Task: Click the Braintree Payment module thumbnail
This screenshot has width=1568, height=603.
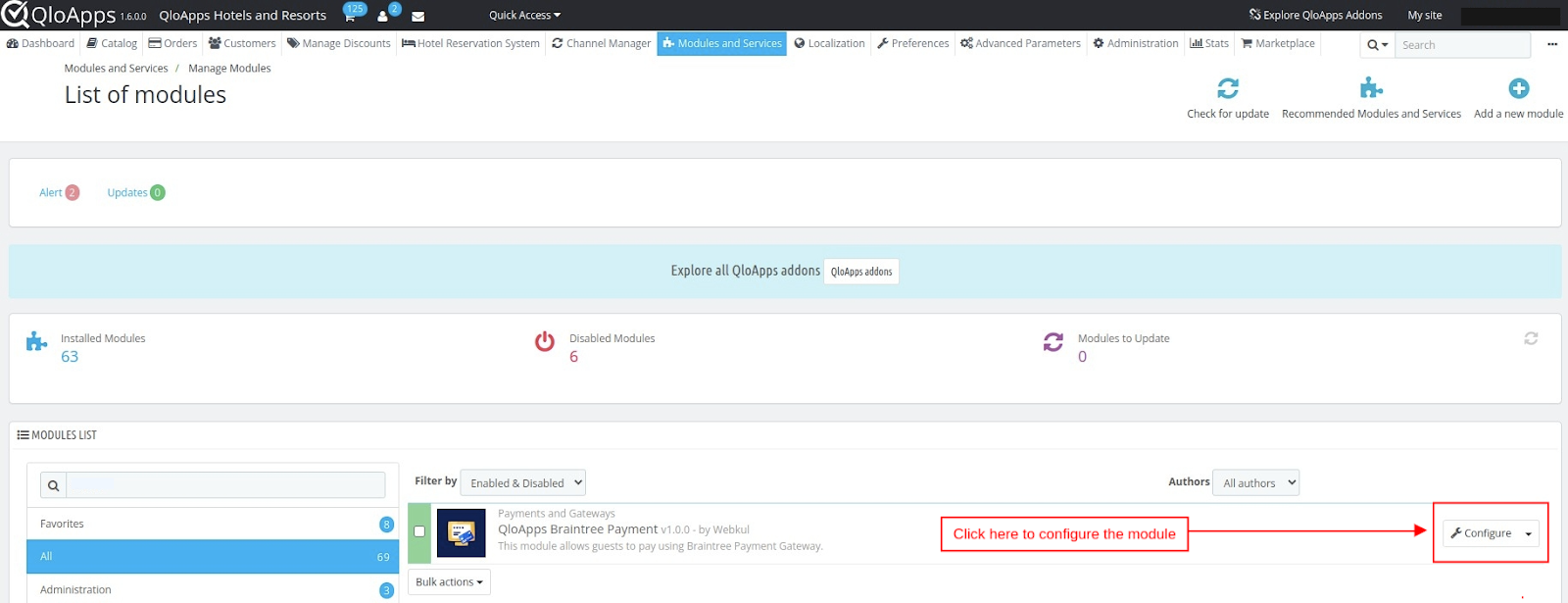Action: tap(462, 532)
